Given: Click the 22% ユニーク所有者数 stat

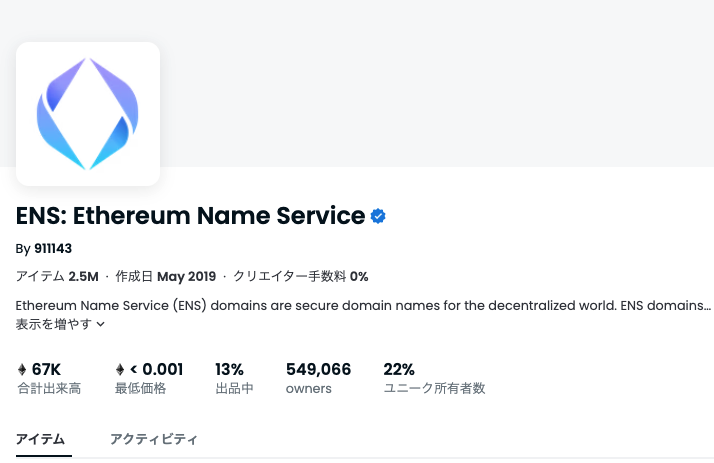Looking at the screenshot, I should (434, 378).
